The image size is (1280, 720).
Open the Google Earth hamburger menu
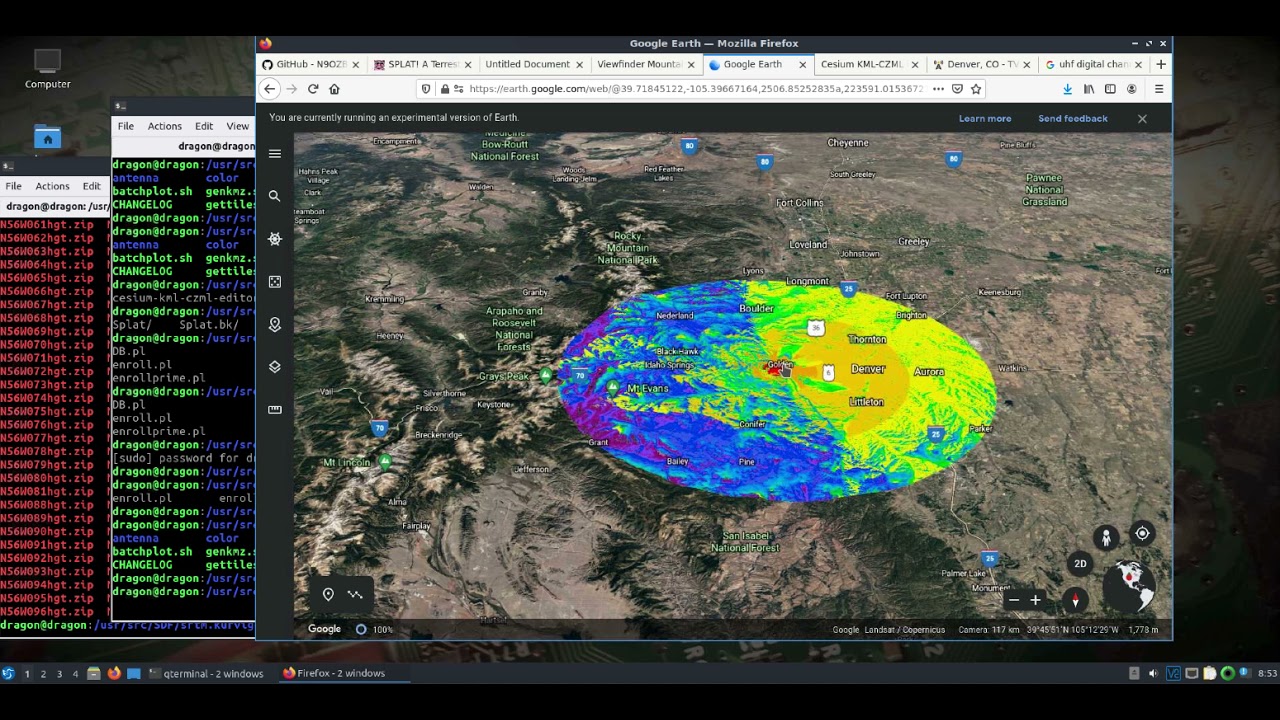(275, 154)
